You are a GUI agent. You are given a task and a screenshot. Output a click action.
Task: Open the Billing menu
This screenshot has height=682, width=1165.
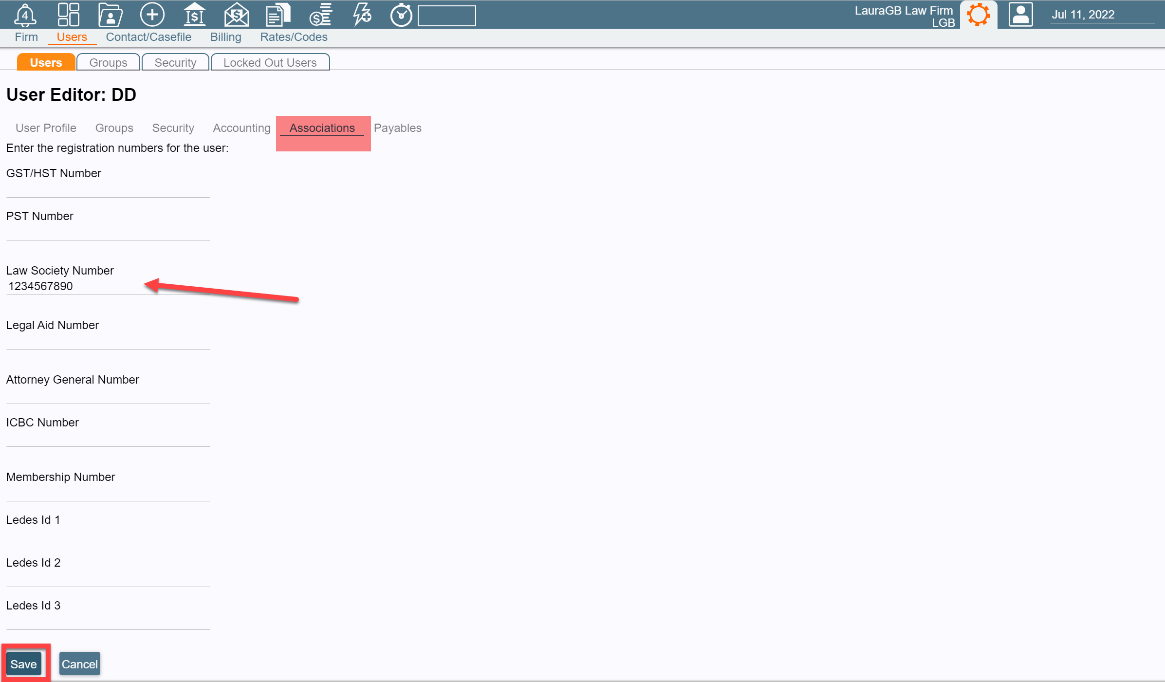click(x=226, y=37)
